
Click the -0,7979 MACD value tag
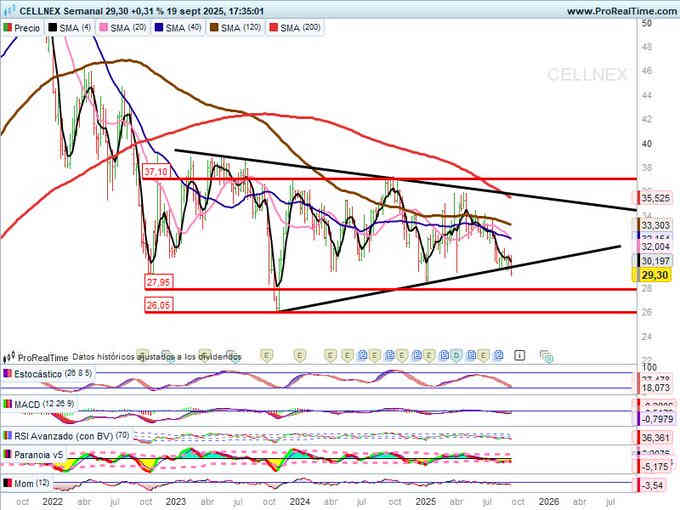[655, 419]
